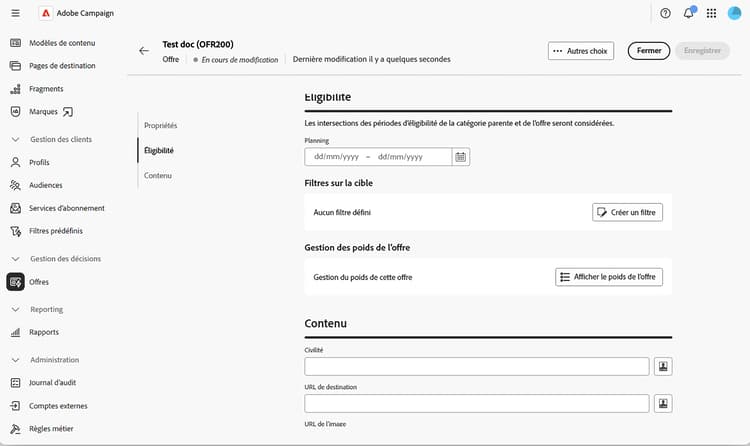The height and width of the screenshot is (446, 750).
Task: Click the Services d'abonnement icon
Action: (15, 208)
